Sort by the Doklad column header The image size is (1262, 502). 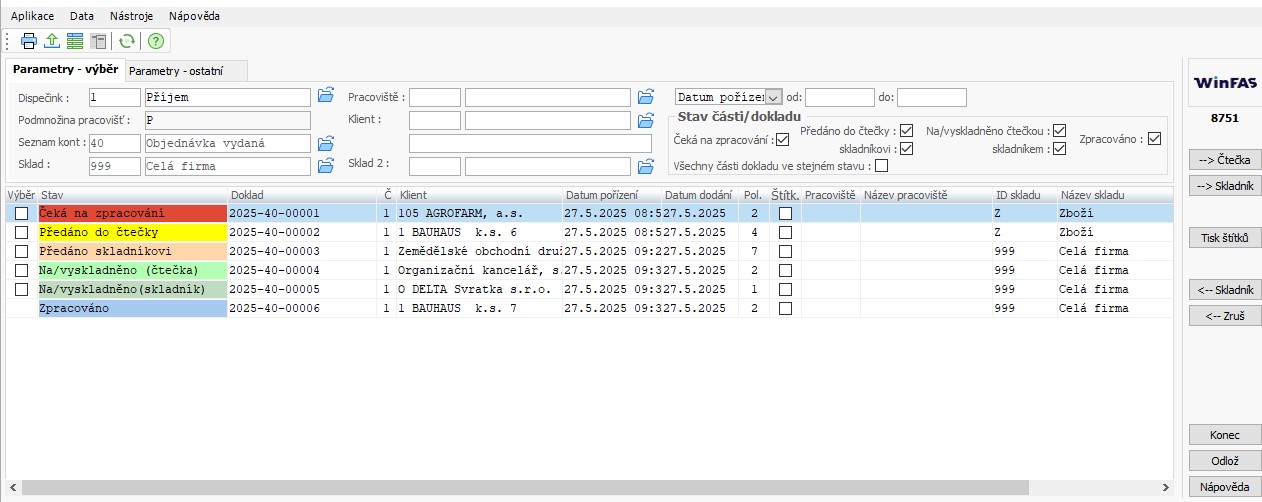tap(303, 195)
